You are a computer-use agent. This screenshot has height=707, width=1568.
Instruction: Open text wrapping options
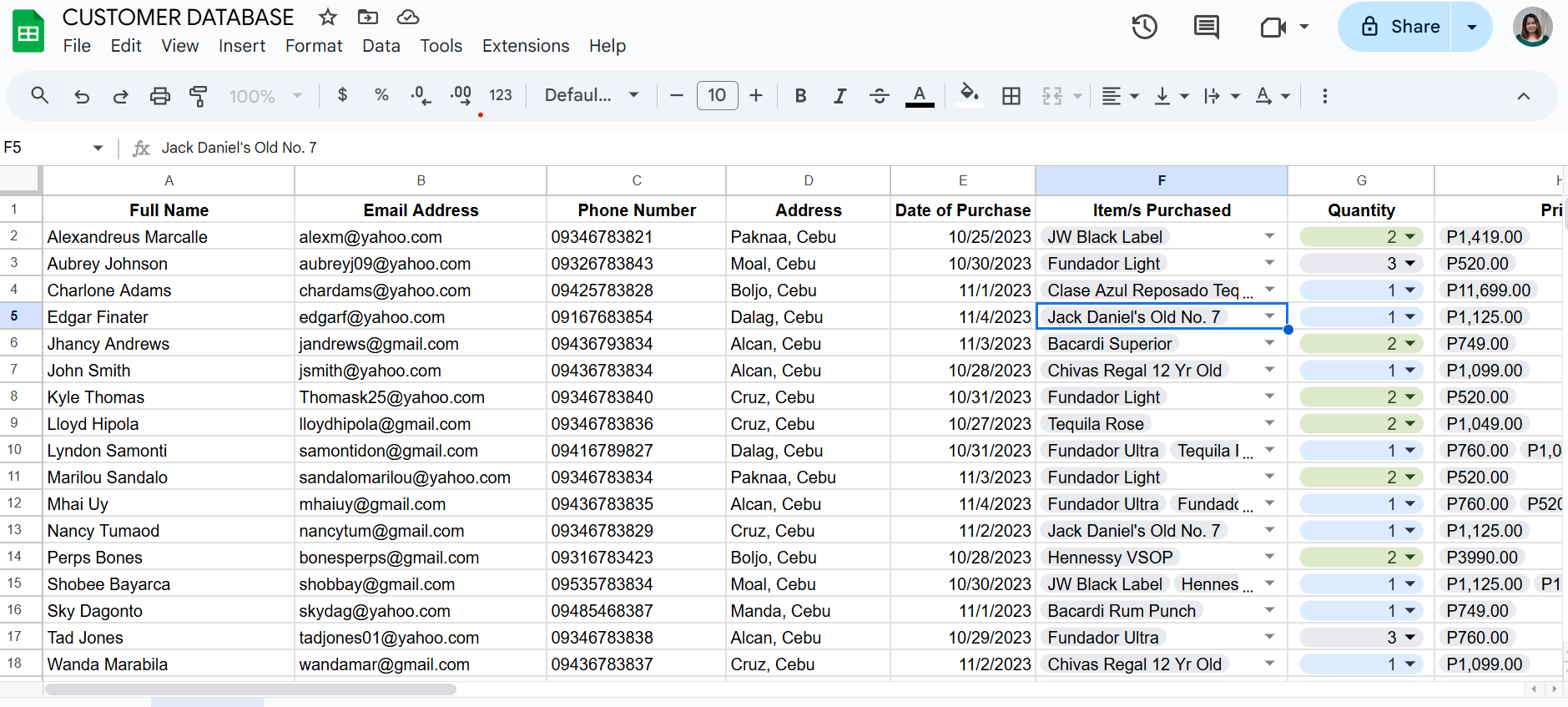click(1221, 96)
